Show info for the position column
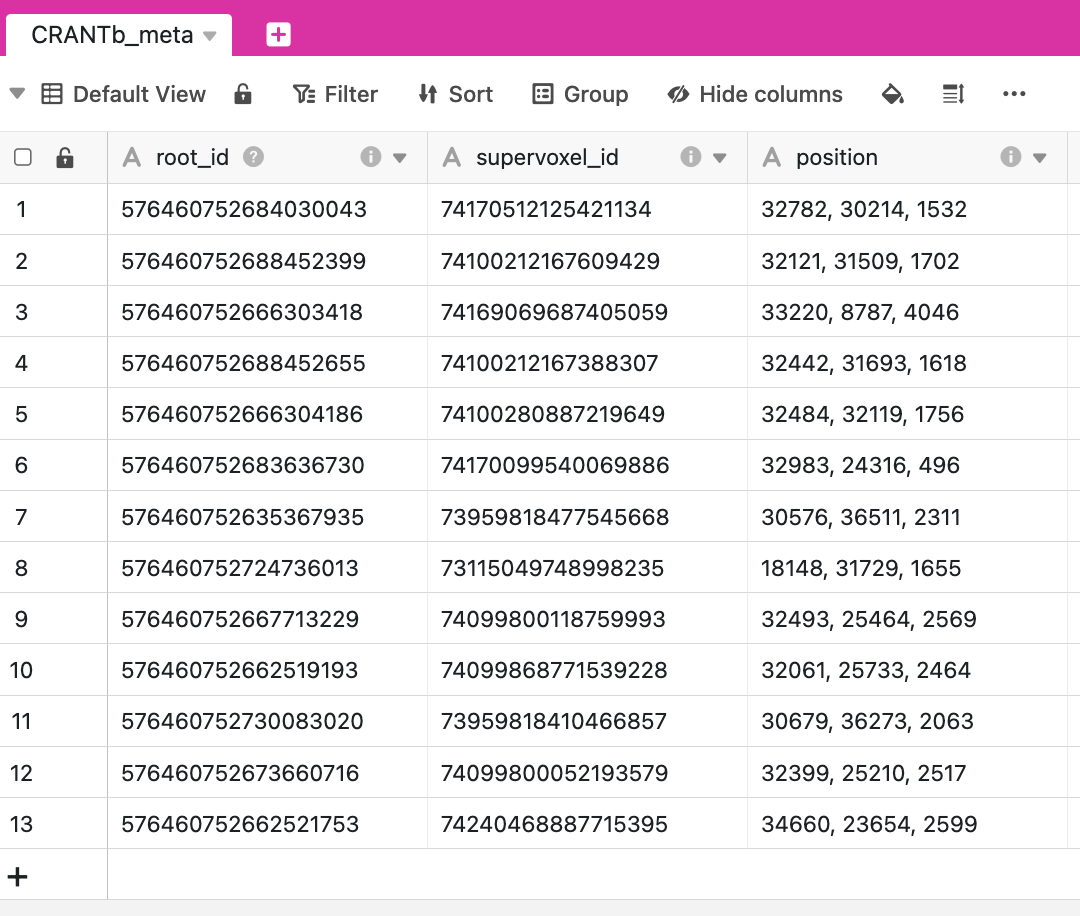 [1010, 157]
